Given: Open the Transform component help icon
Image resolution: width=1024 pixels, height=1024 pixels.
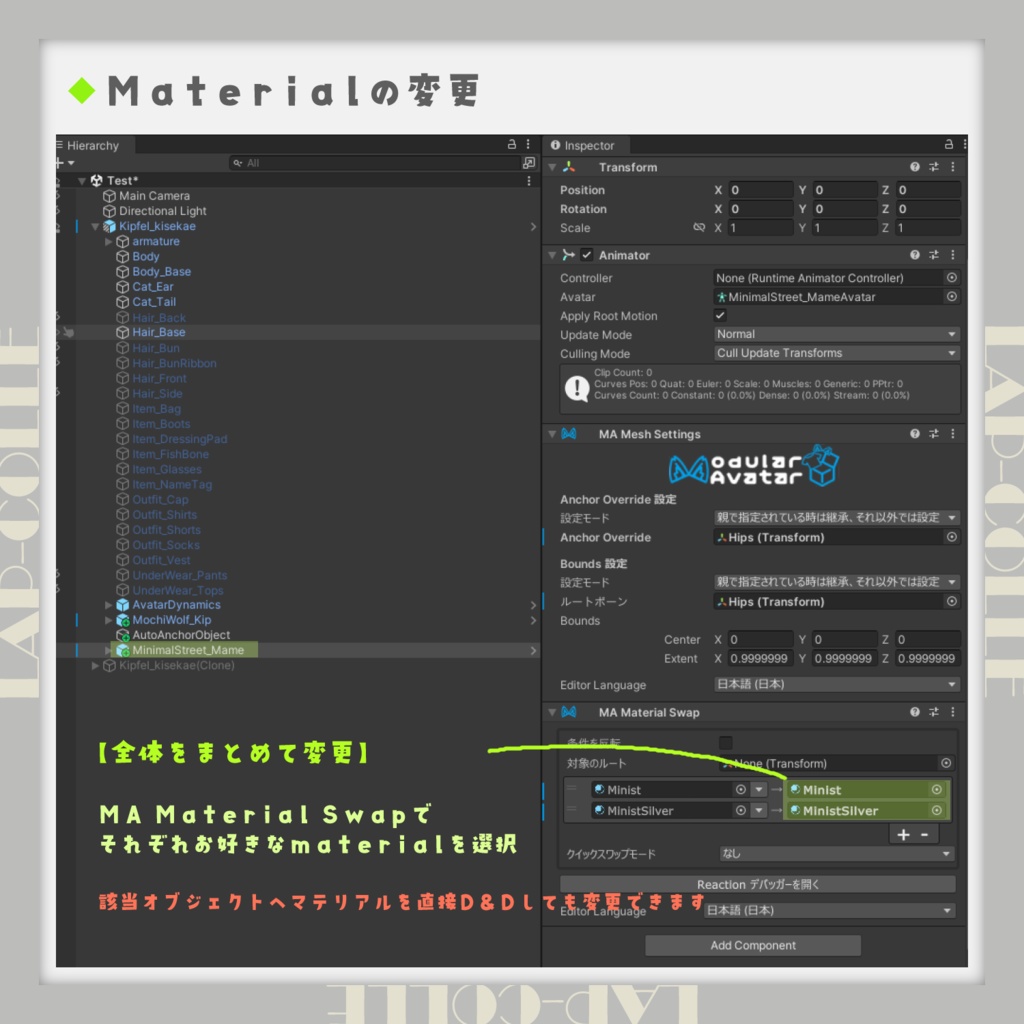Looking at the screenshot, I should 915,167.
